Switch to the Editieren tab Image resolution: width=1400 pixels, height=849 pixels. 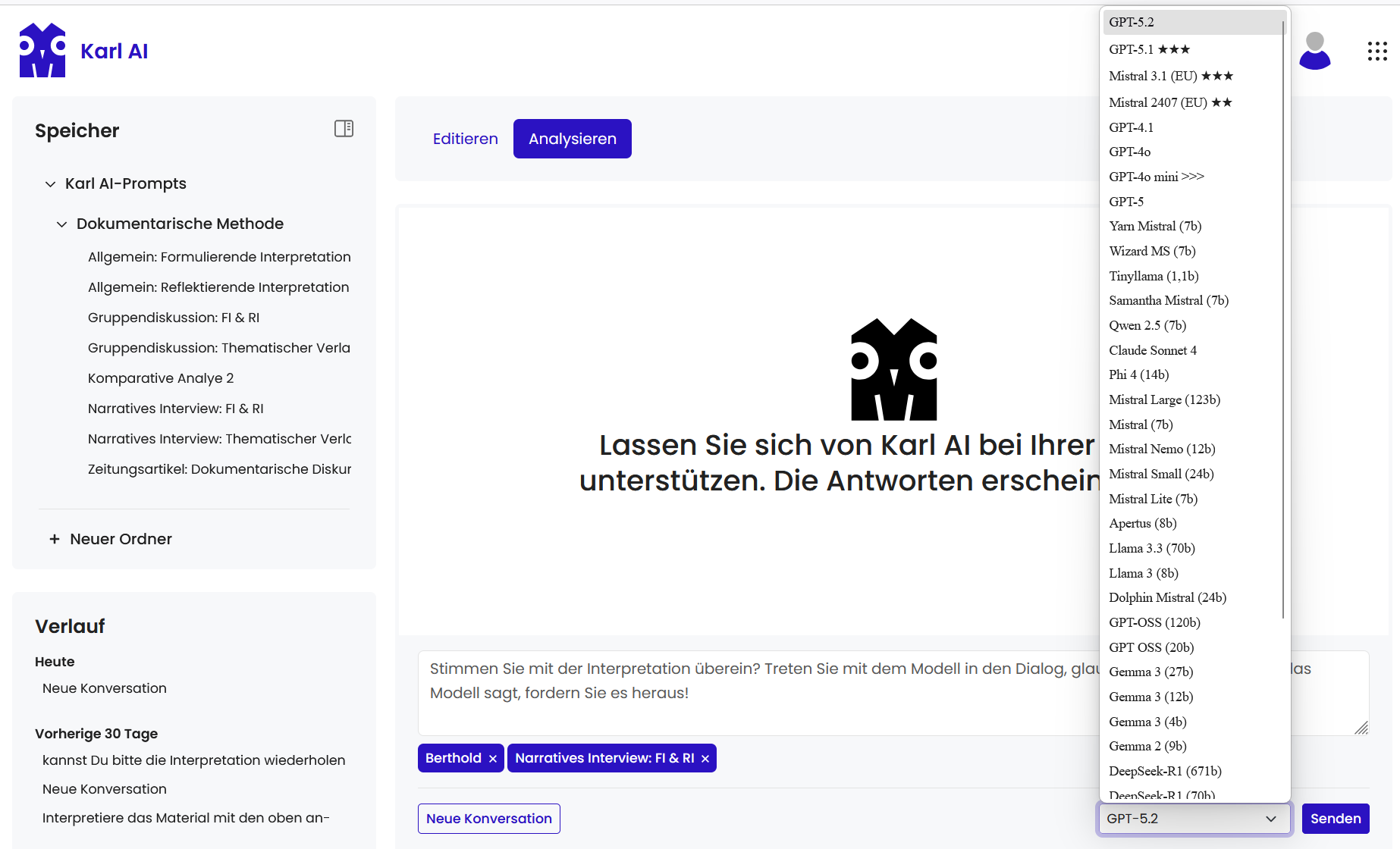466,139
